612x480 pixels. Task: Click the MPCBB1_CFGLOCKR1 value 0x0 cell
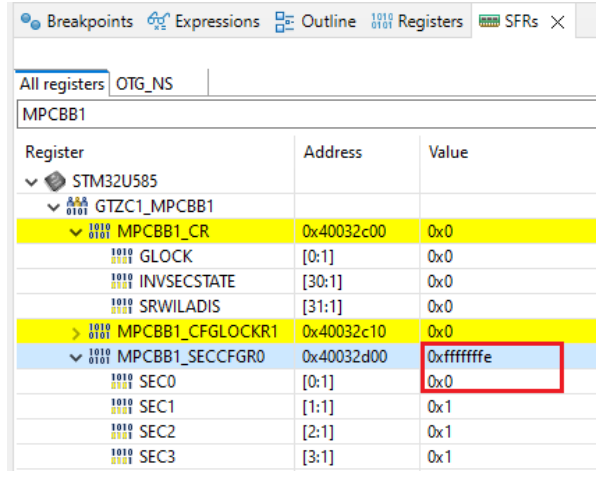point(440,331)
